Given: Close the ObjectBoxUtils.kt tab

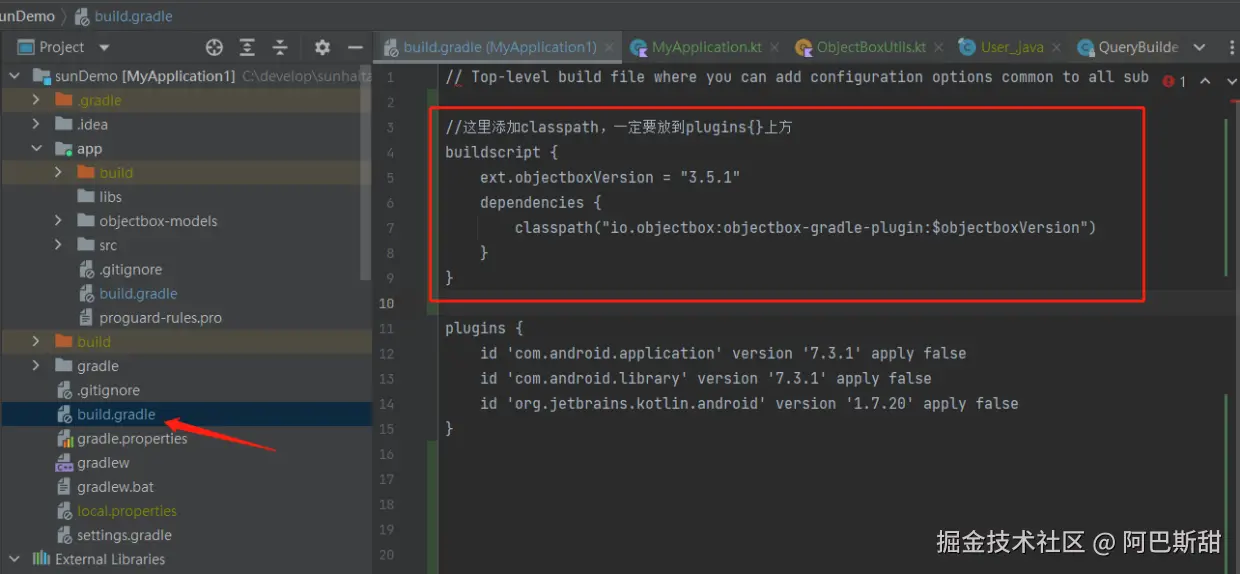Looking at the screenshot, I should 938,47.
